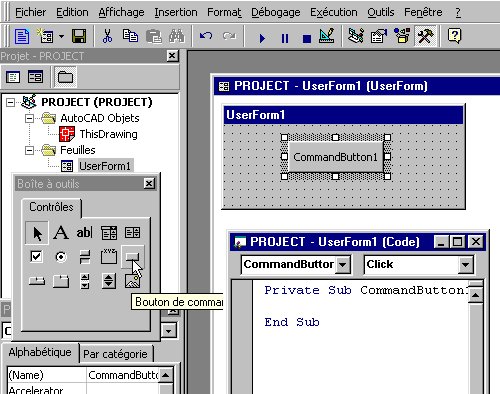Select the CheckBox control in Toolbox
500x394 pixels.
click(x=36, y=257)
